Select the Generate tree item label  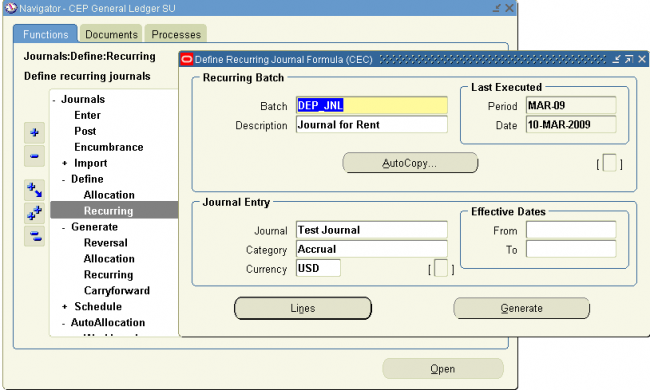coord(95,227)
